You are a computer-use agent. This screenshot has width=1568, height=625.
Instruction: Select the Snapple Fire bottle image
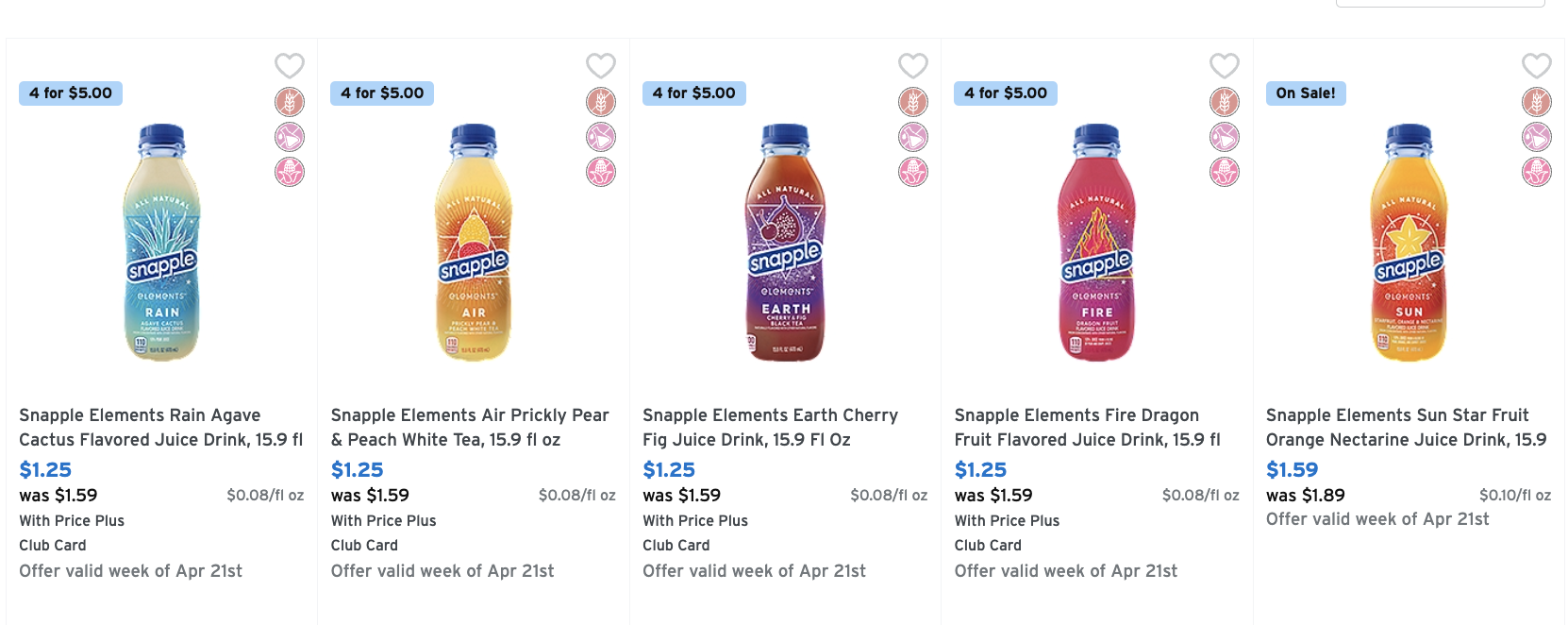pyautogui.click(x=1097, y=242)
